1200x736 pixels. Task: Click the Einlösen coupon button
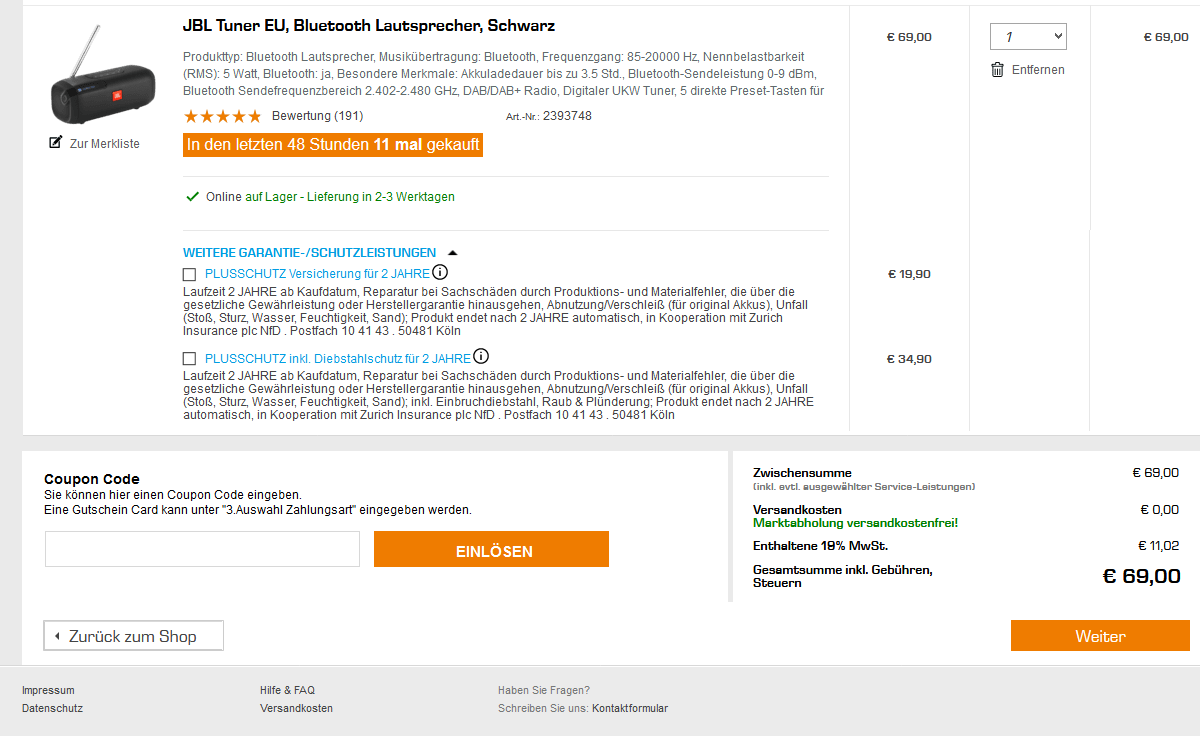(491, 550)
